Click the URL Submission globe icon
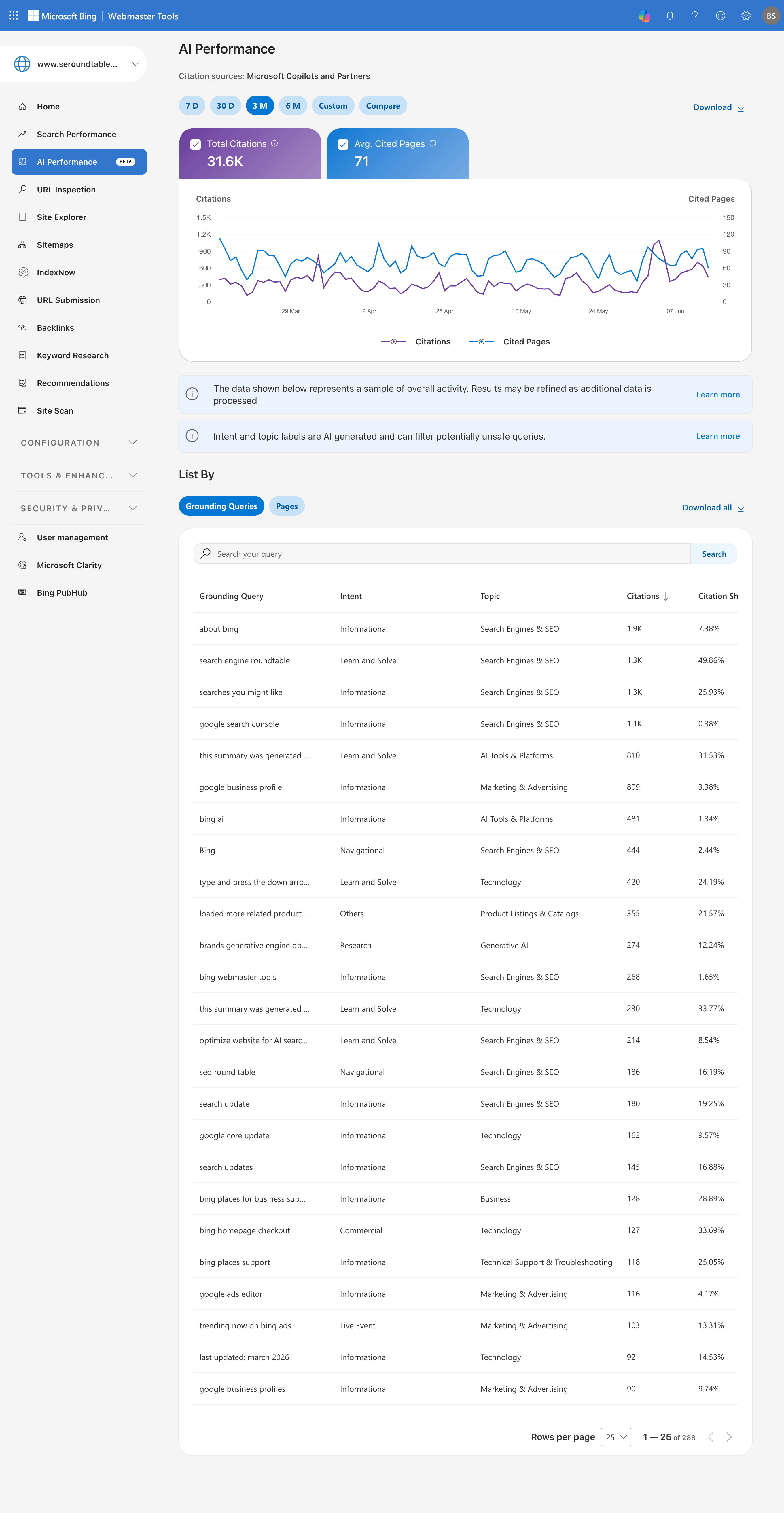784x1513 pixels. coord(22,300)
